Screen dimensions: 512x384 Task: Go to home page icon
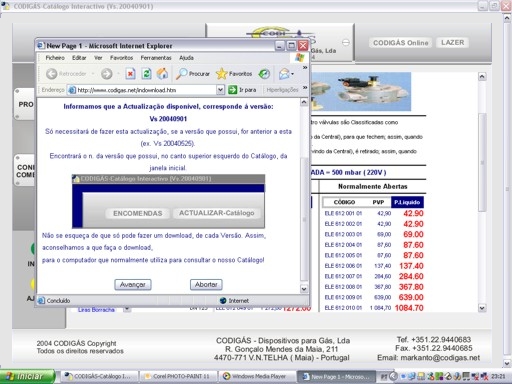tap(162, 74)
